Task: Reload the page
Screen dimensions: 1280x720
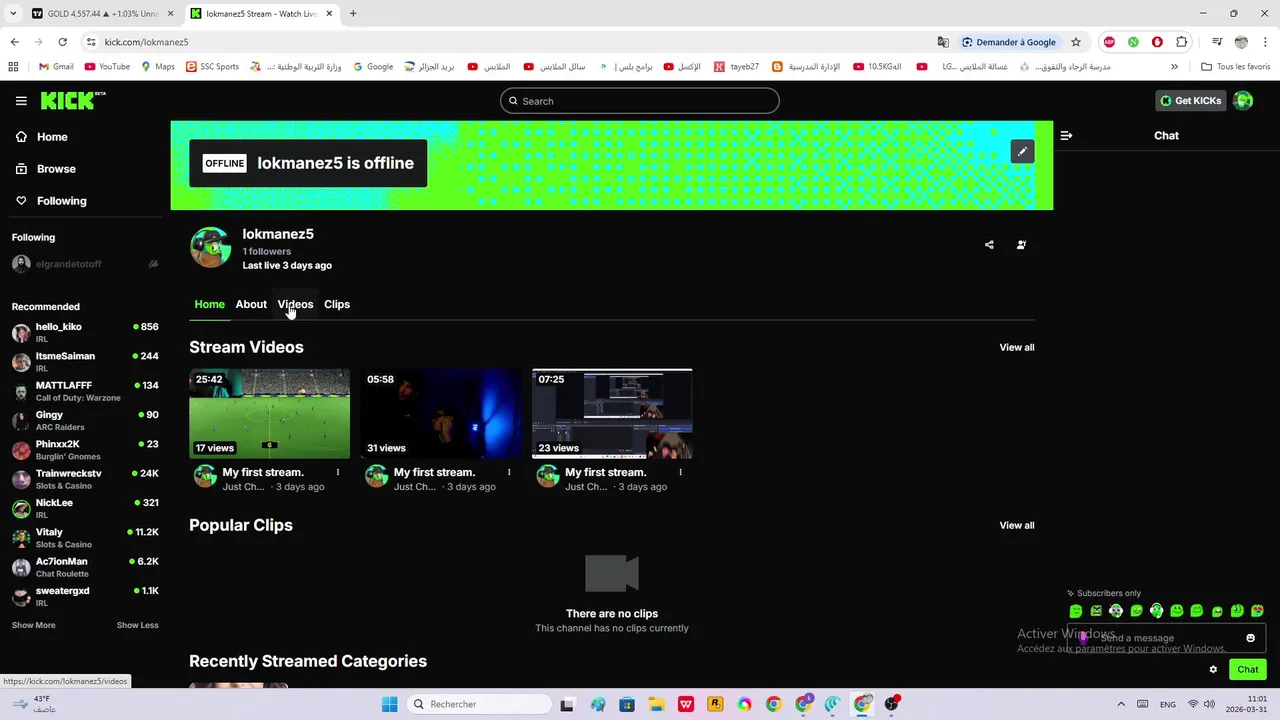Action: tap(62, 42)
